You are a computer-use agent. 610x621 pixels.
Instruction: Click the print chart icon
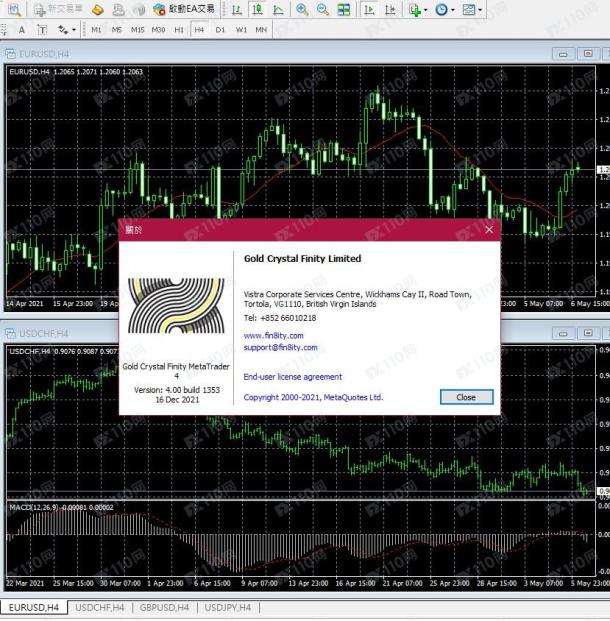(x=118, y=10)
